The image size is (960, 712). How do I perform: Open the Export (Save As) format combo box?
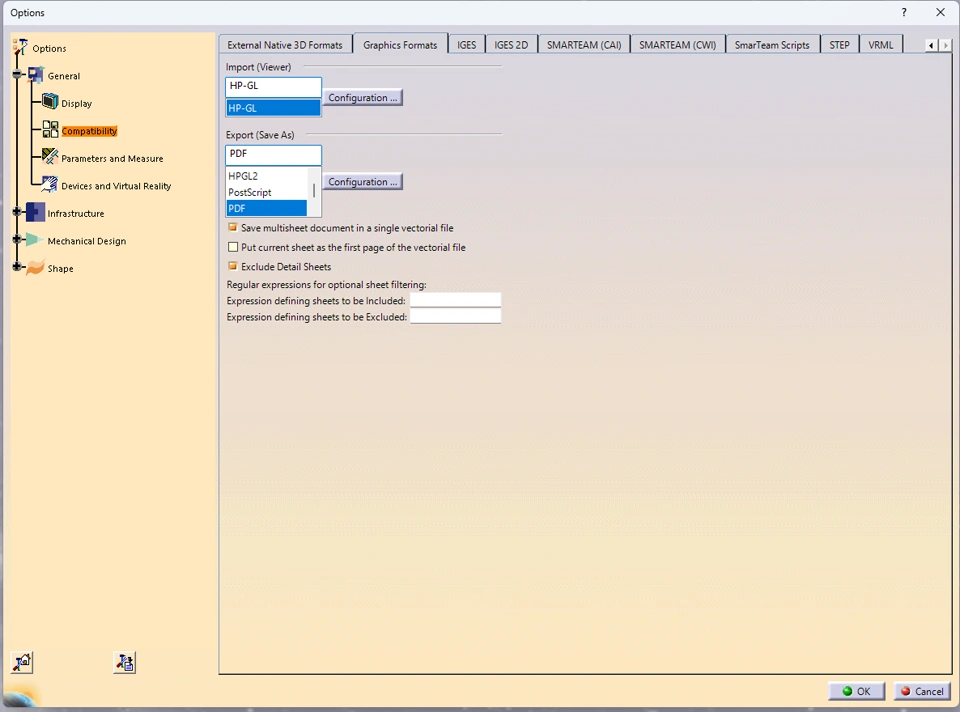point(273,154)
